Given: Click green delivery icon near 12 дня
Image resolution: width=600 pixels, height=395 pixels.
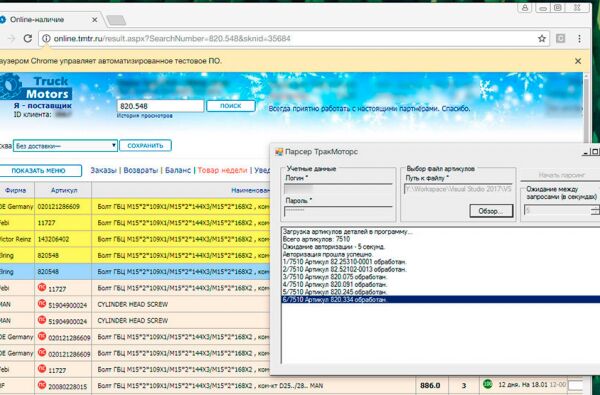Looking at the screenshot, I should coord(488,384).
